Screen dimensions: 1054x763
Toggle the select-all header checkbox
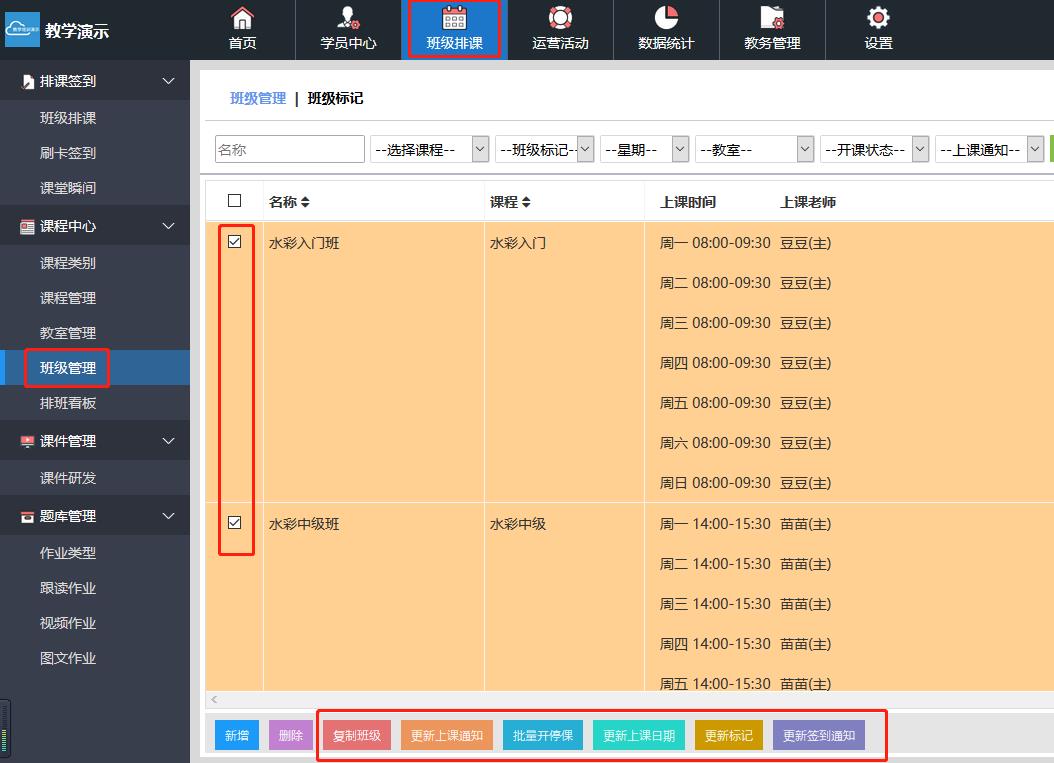tap(235, 201)
